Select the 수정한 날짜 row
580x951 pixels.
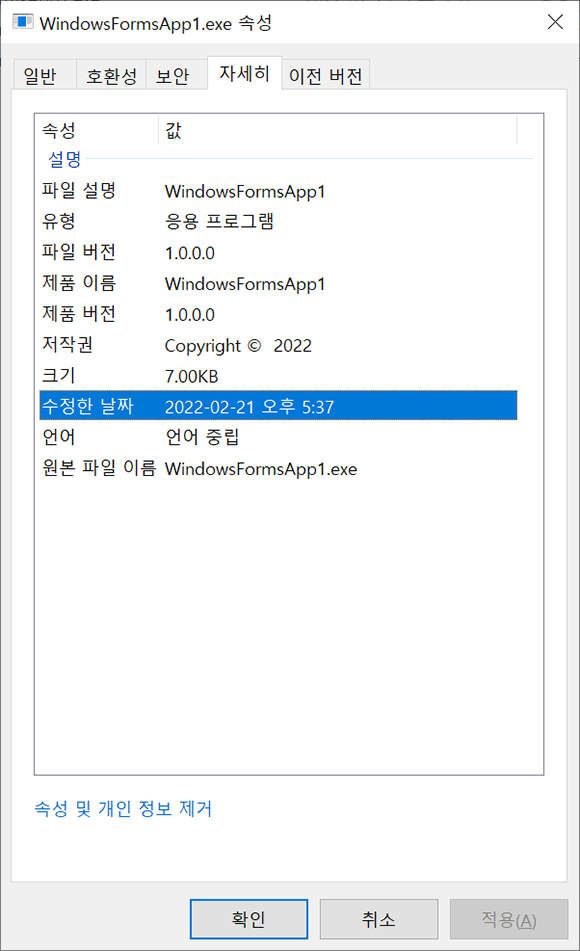(278, 406)
